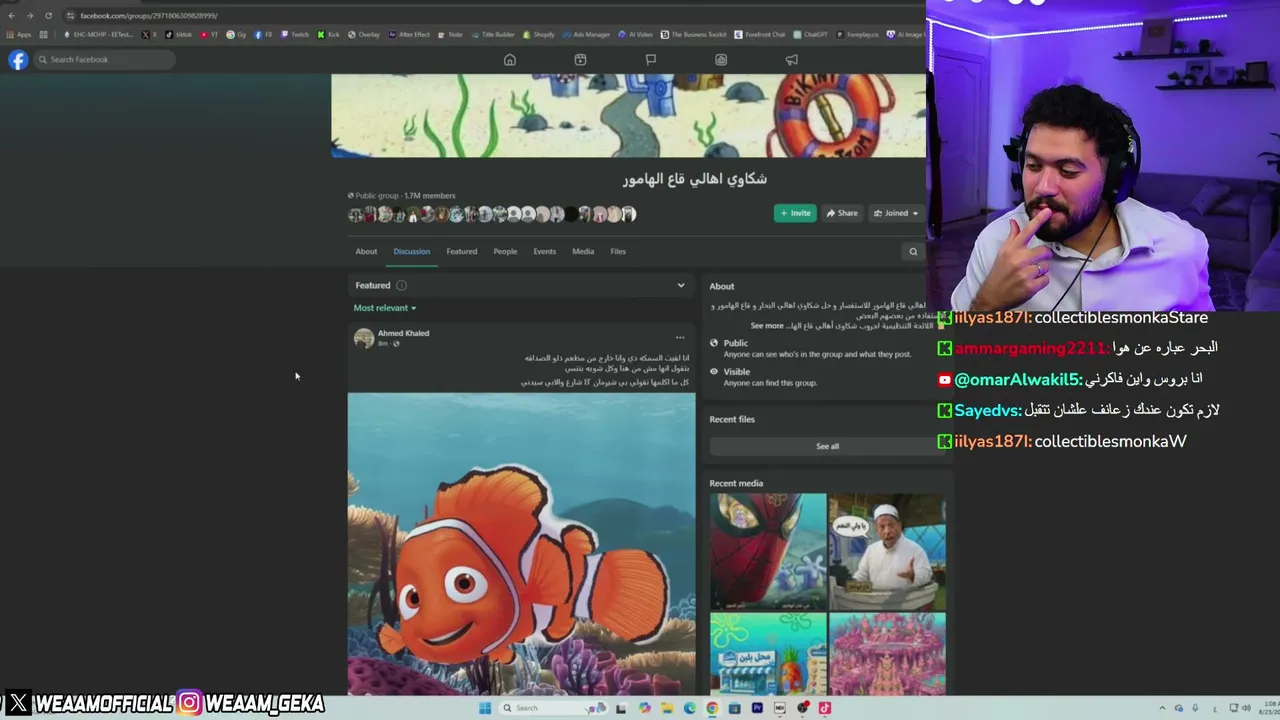The height and width of the screenshot is (720, 1280).
Task: Open the Twitch bookmark
Action: click(x=295, y=34)
